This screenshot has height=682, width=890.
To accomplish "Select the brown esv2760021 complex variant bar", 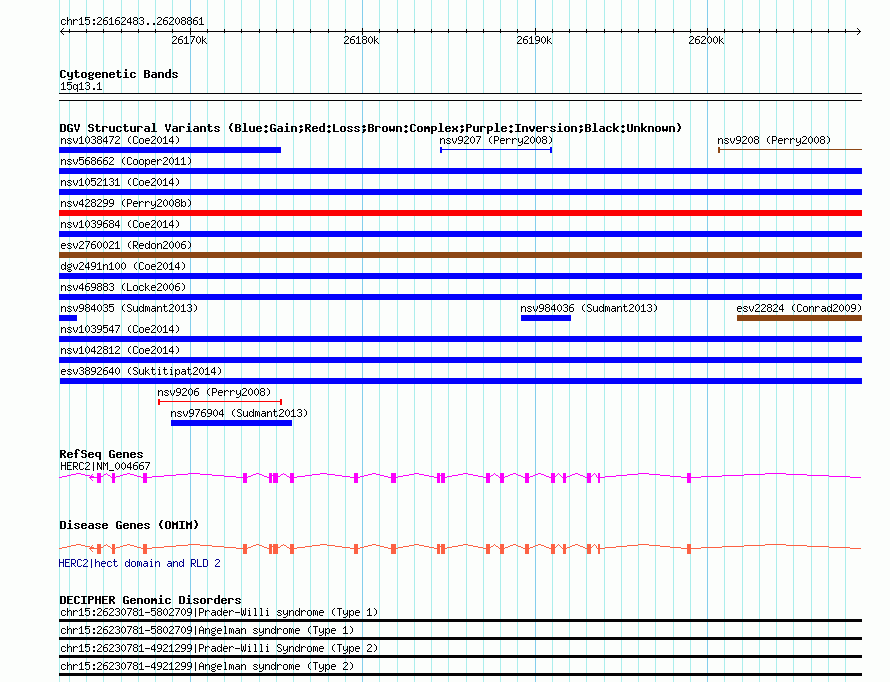I will tap(460, 255).
